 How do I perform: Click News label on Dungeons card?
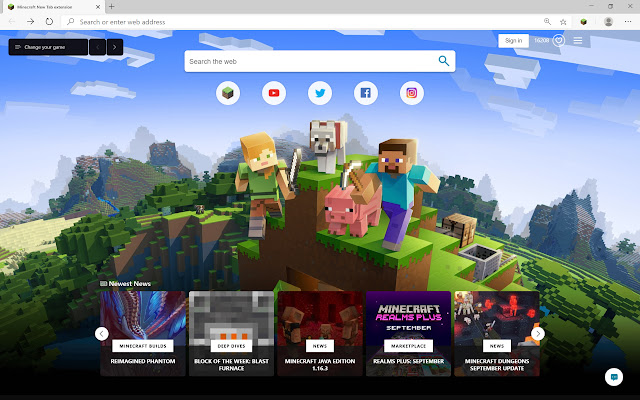(x=497, y=346)
